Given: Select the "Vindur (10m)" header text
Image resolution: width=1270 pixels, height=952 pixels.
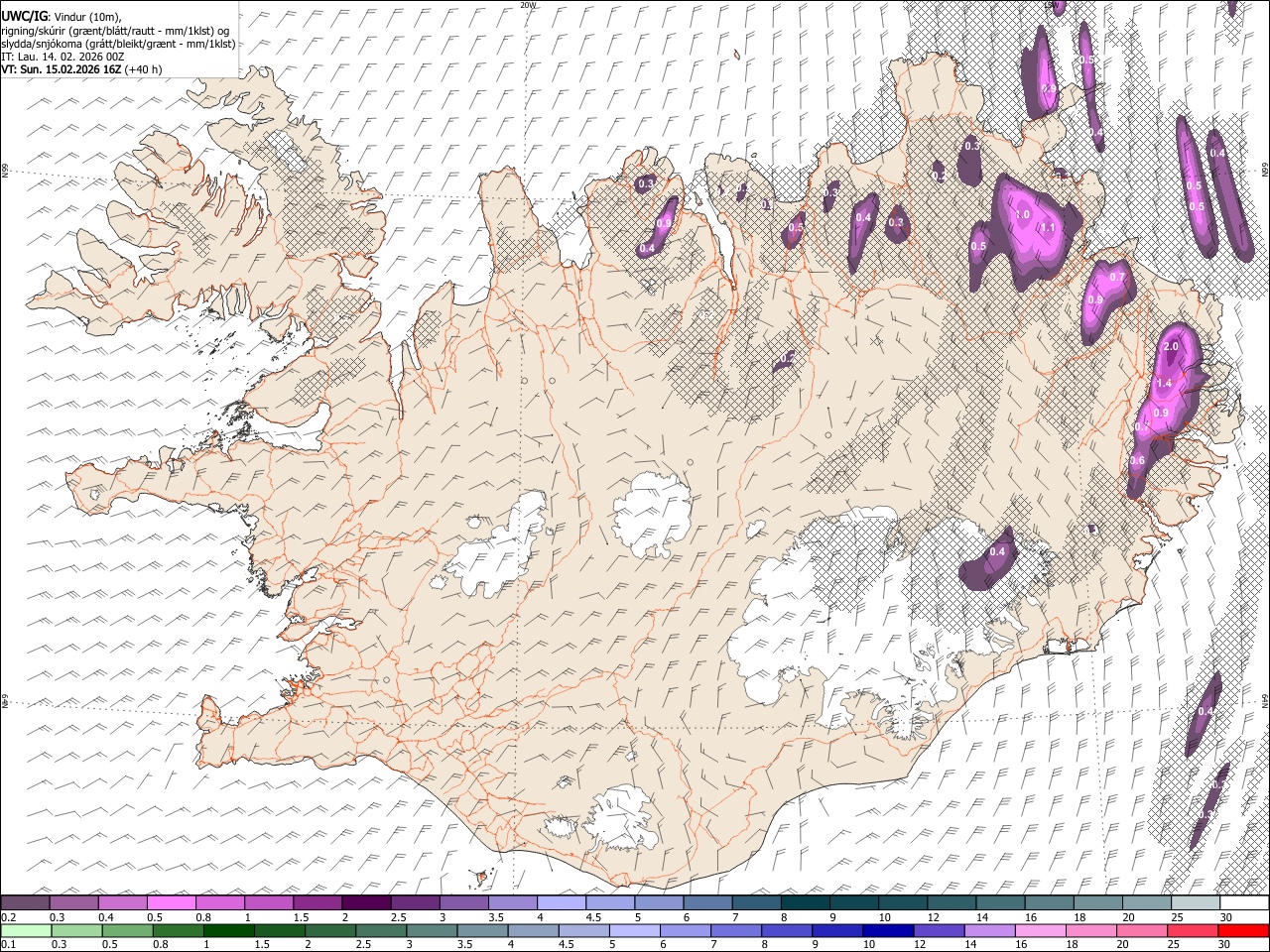Looking at the screenshot, I should (85, 16).
